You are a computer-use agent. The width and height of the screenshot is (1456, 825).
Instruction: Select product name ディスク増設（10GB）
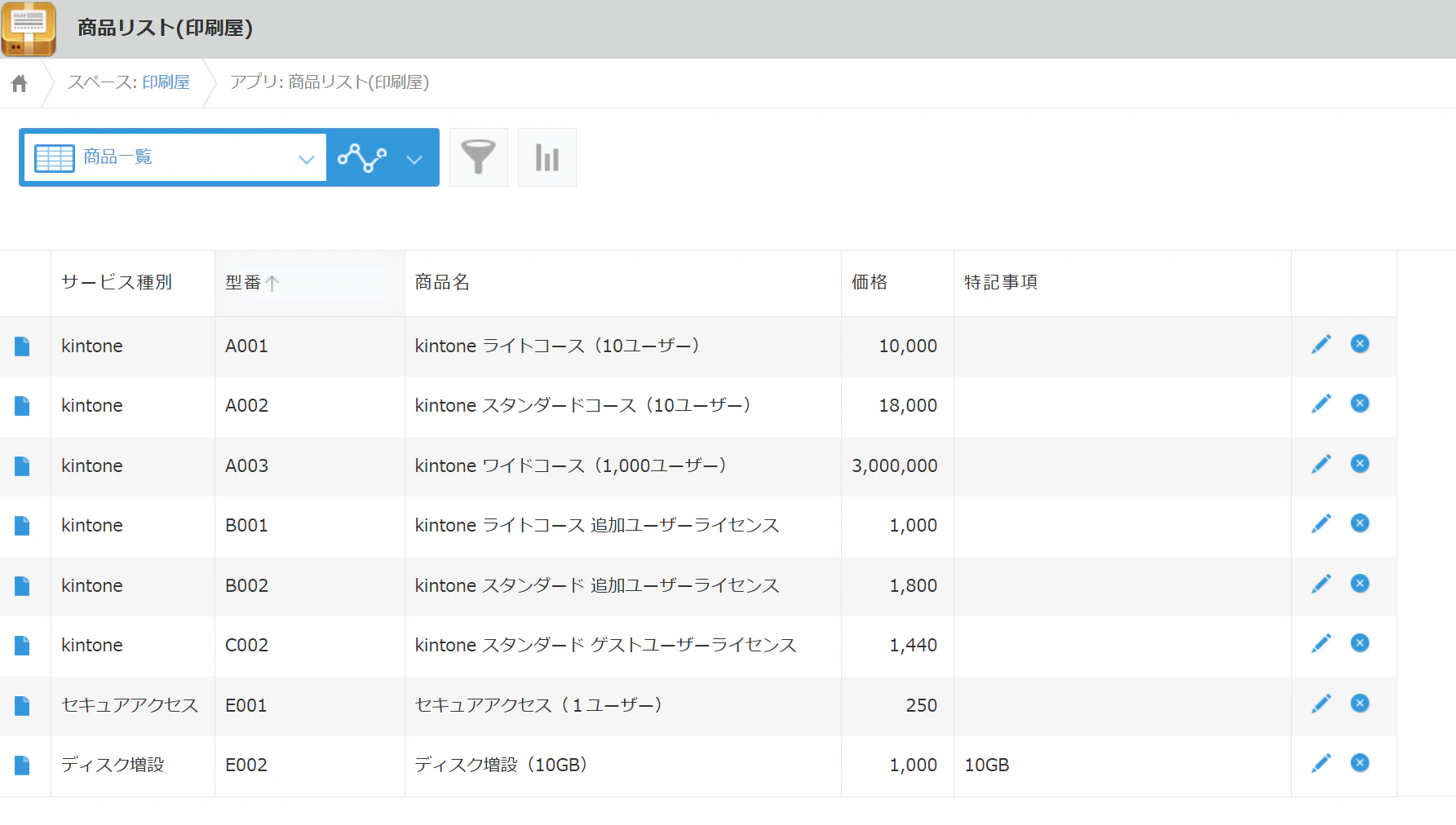point(502,765)
